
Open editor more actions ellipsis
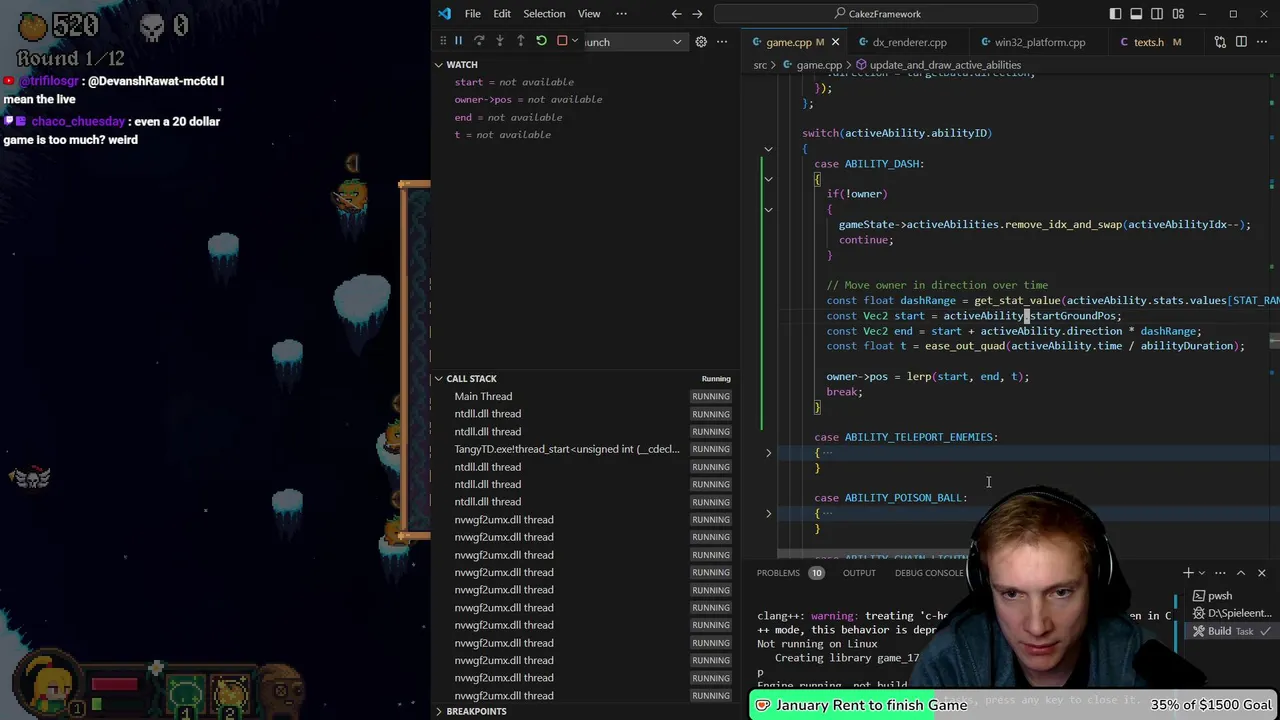[x=1262, y=42]
